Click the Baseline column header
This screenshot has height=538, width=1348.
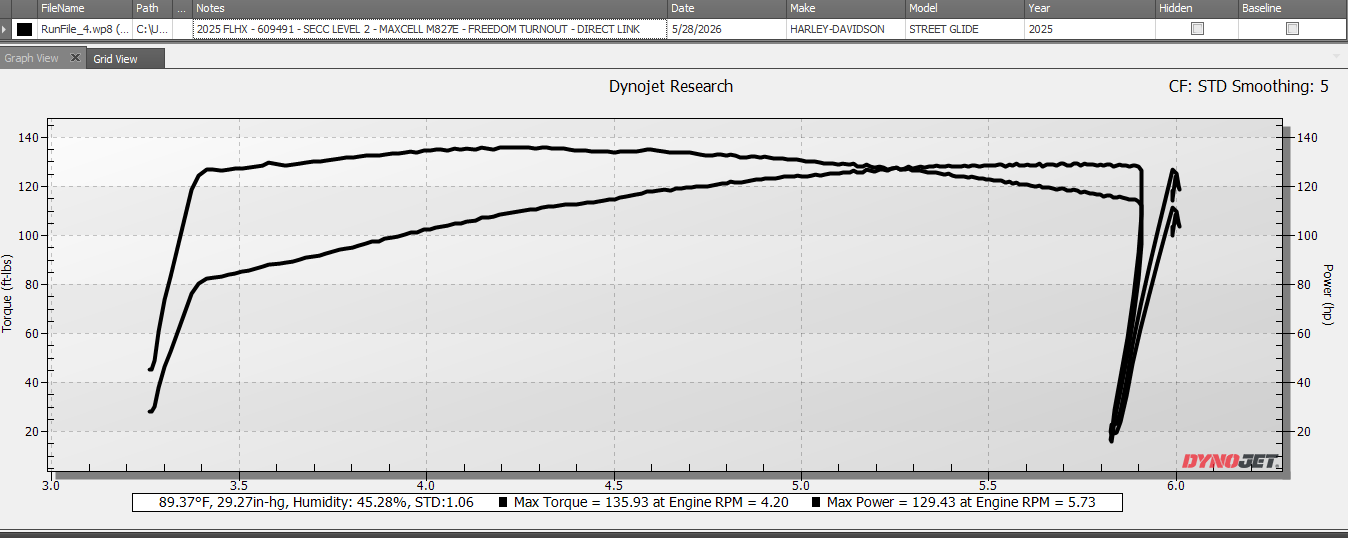coord(1292,8)
